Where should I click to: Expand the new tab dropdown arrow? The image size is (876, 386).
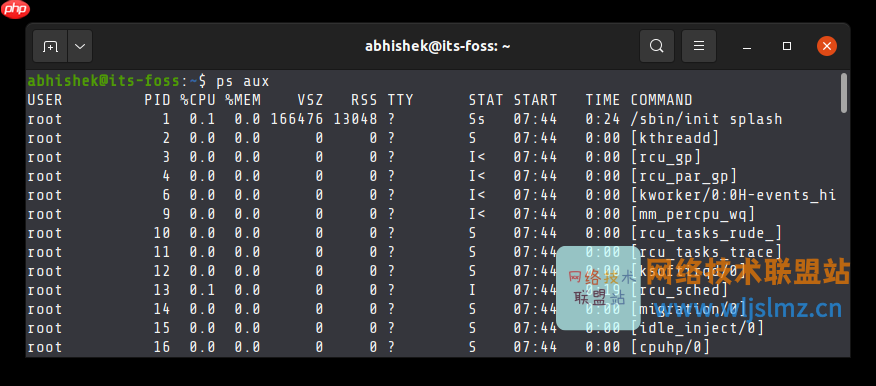tap(80, 46)
